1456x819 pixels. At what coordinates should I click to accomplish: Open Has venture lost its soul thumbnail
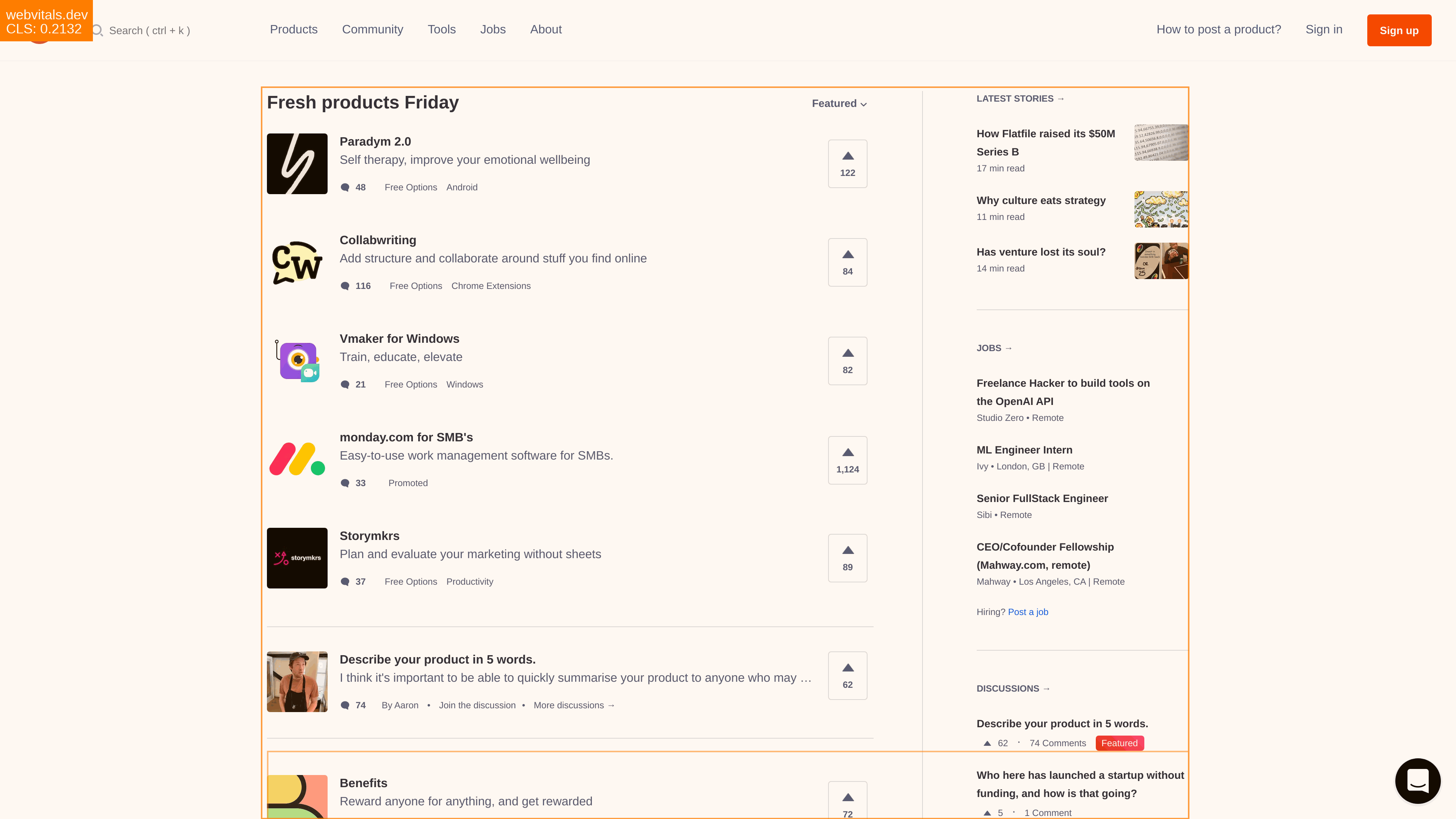pyautogui.click(x=1161, y=260)
